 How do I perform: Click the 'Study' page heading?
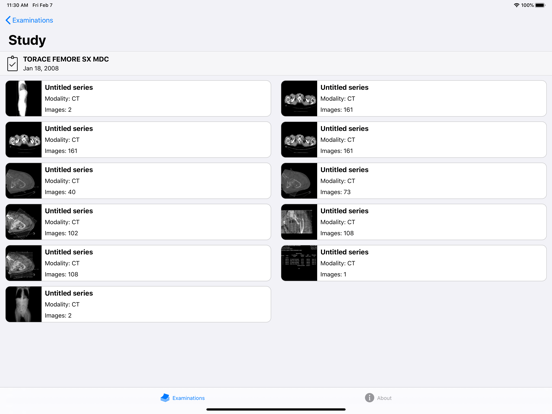coord(27,40)
